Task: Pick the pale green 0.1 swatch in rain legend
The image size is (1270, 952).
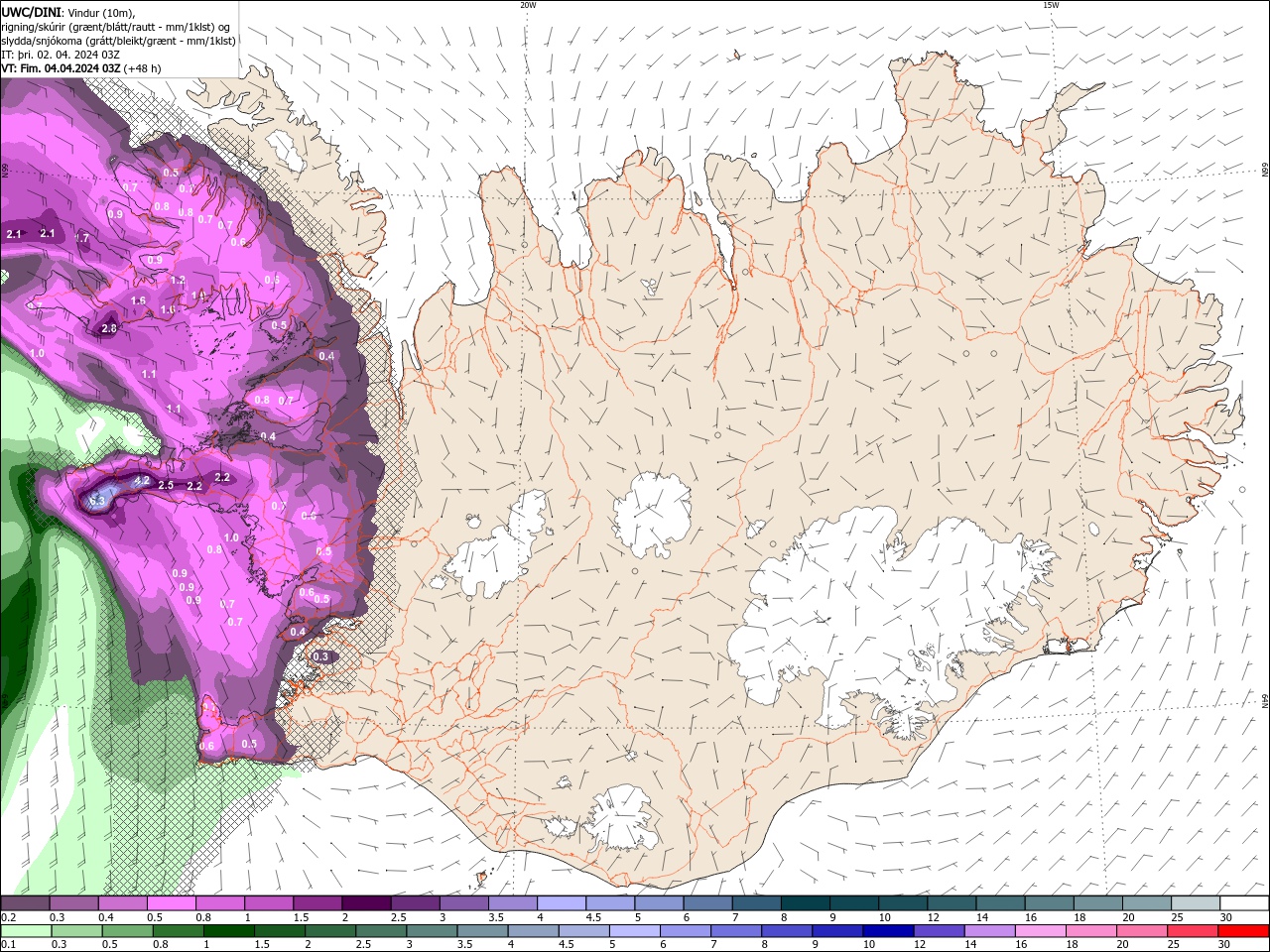Action: coord(26,931)
